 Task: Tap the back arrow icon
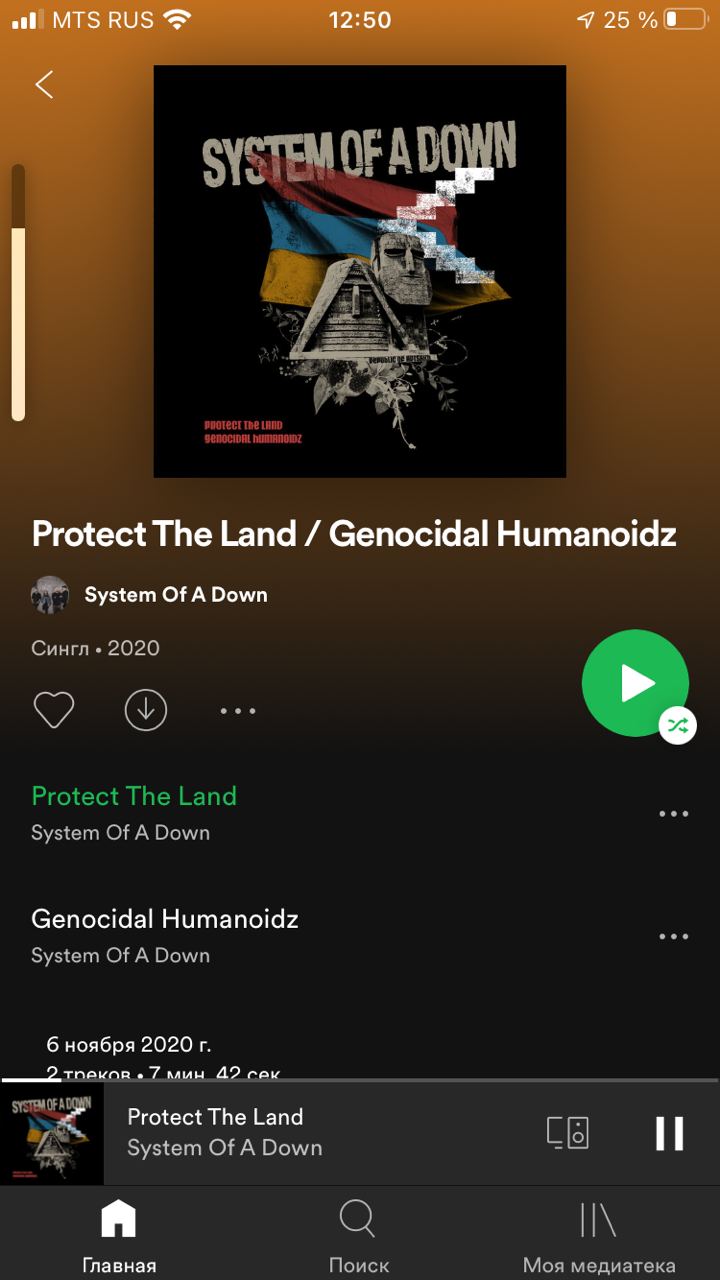tap(44, 85)
